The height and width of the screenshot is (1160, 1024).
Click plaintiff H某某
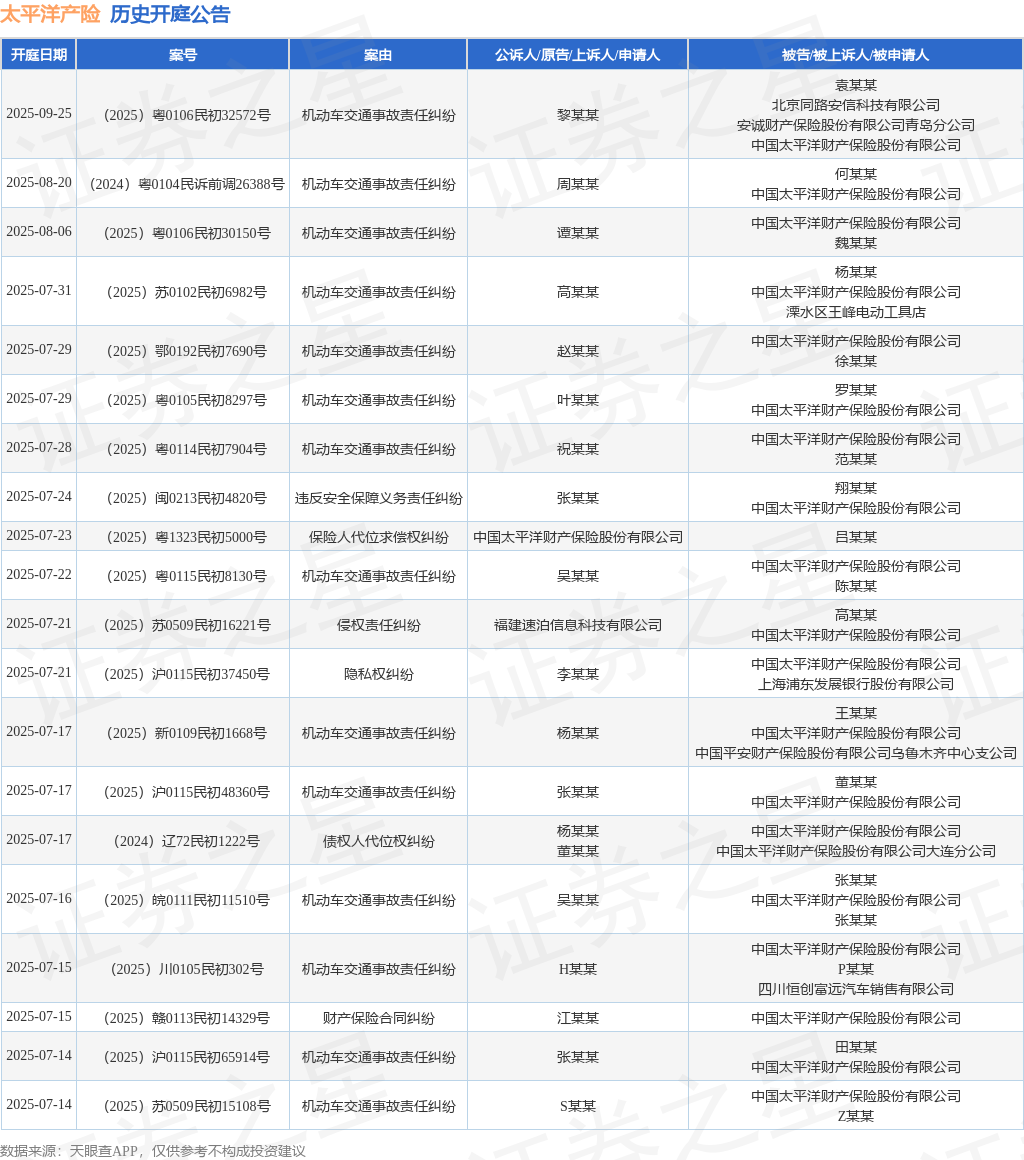tap(578, 969)
